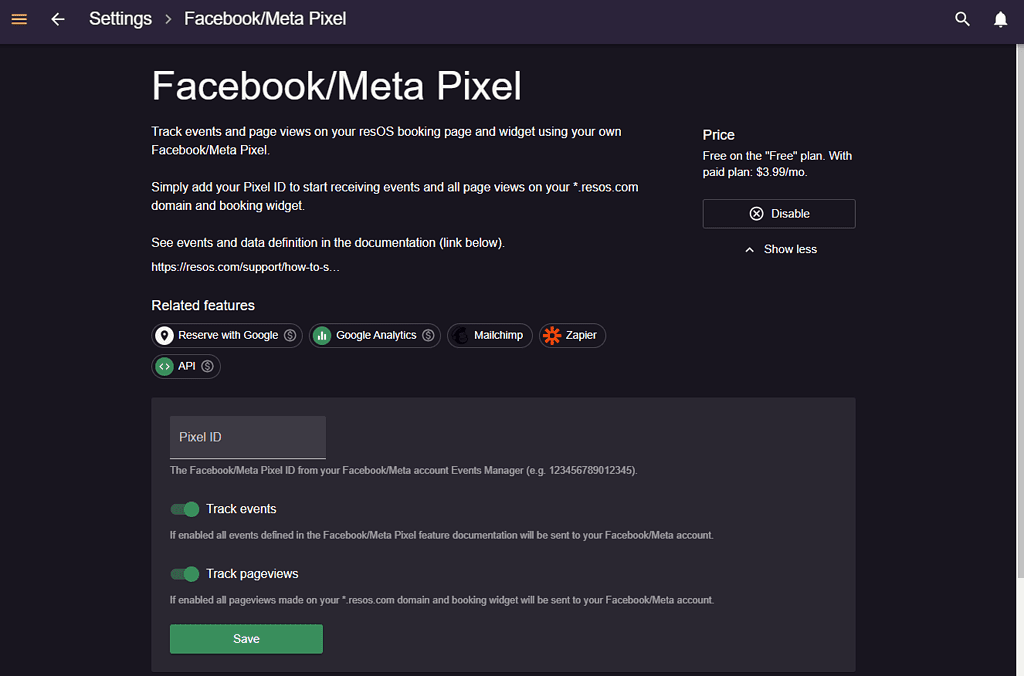
Task: Open the Mailchimp feature chip
Action: [x=490, y=335]
